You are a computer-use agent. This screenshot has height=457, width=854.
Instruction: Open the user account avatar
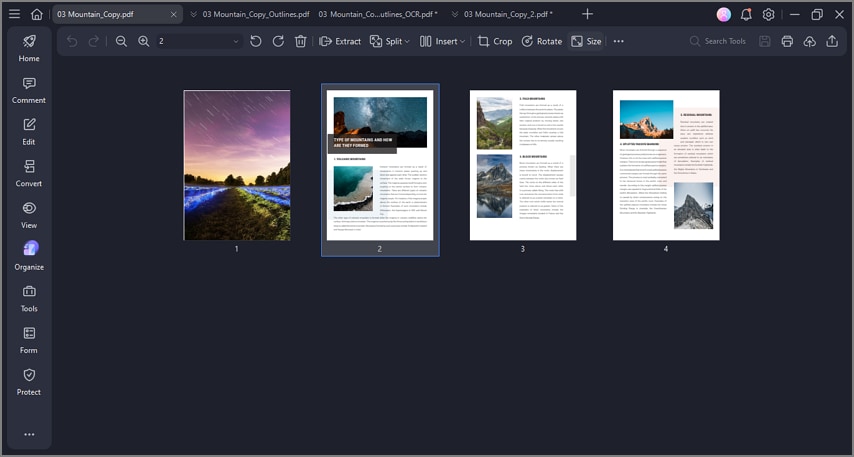click(723, 15)
